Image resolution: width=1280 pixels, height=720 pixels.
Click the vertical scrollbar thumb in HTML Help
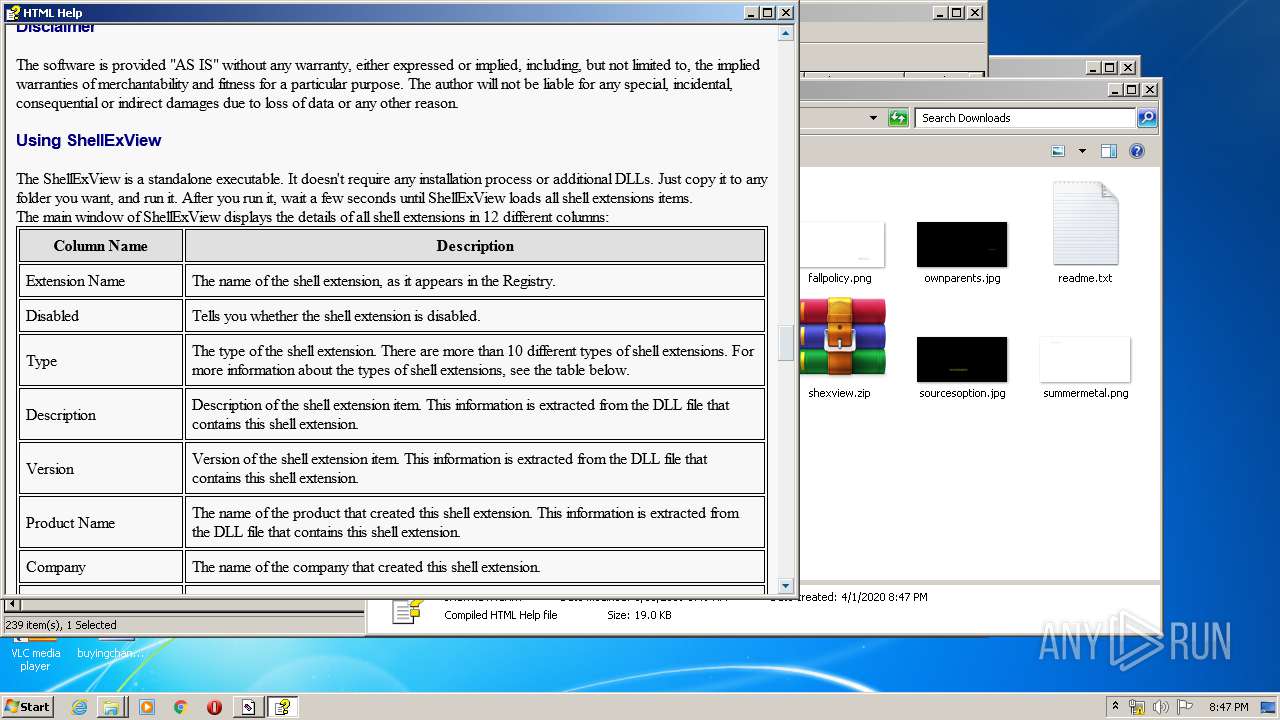click(x=786, y=343)
